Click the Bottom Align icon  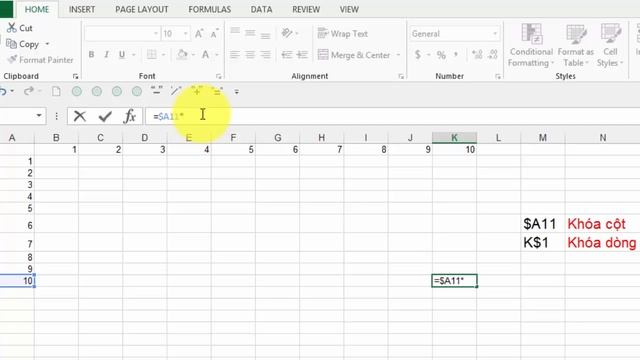pos(266,35)
